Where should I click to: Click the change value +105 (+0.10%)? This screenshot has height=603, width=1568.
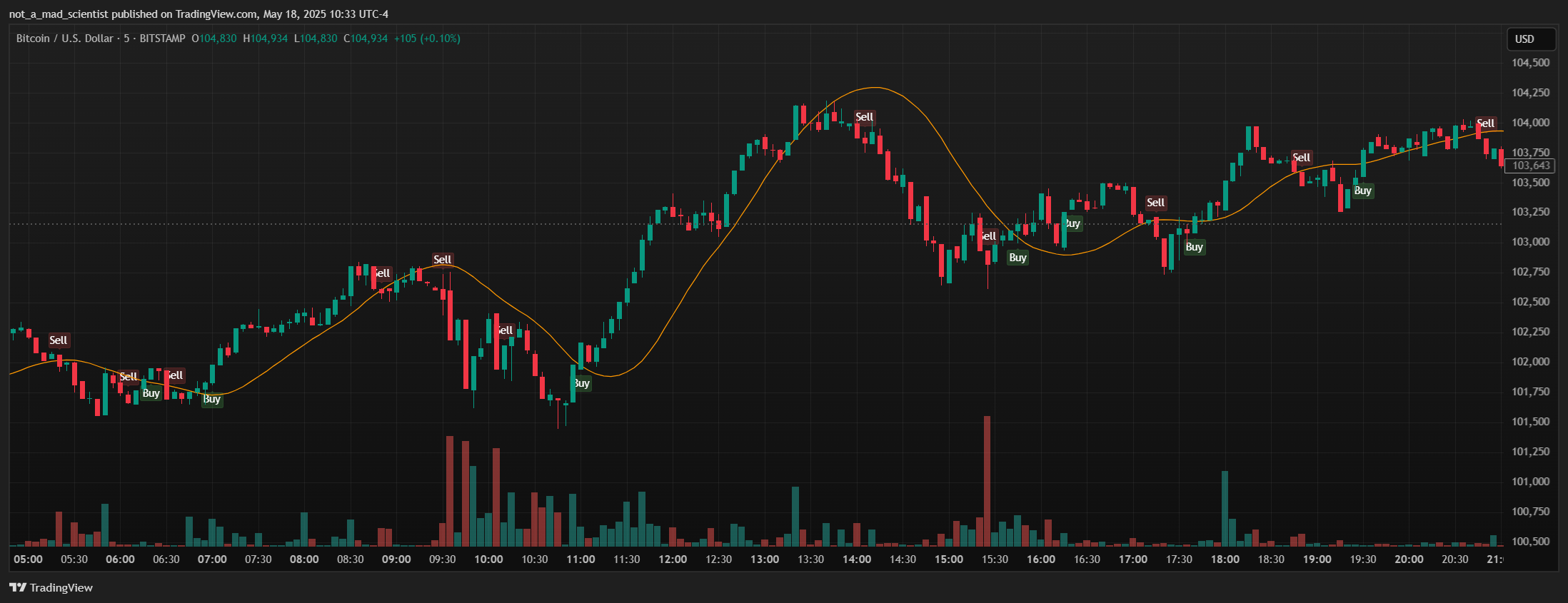(x=427, y=39)
